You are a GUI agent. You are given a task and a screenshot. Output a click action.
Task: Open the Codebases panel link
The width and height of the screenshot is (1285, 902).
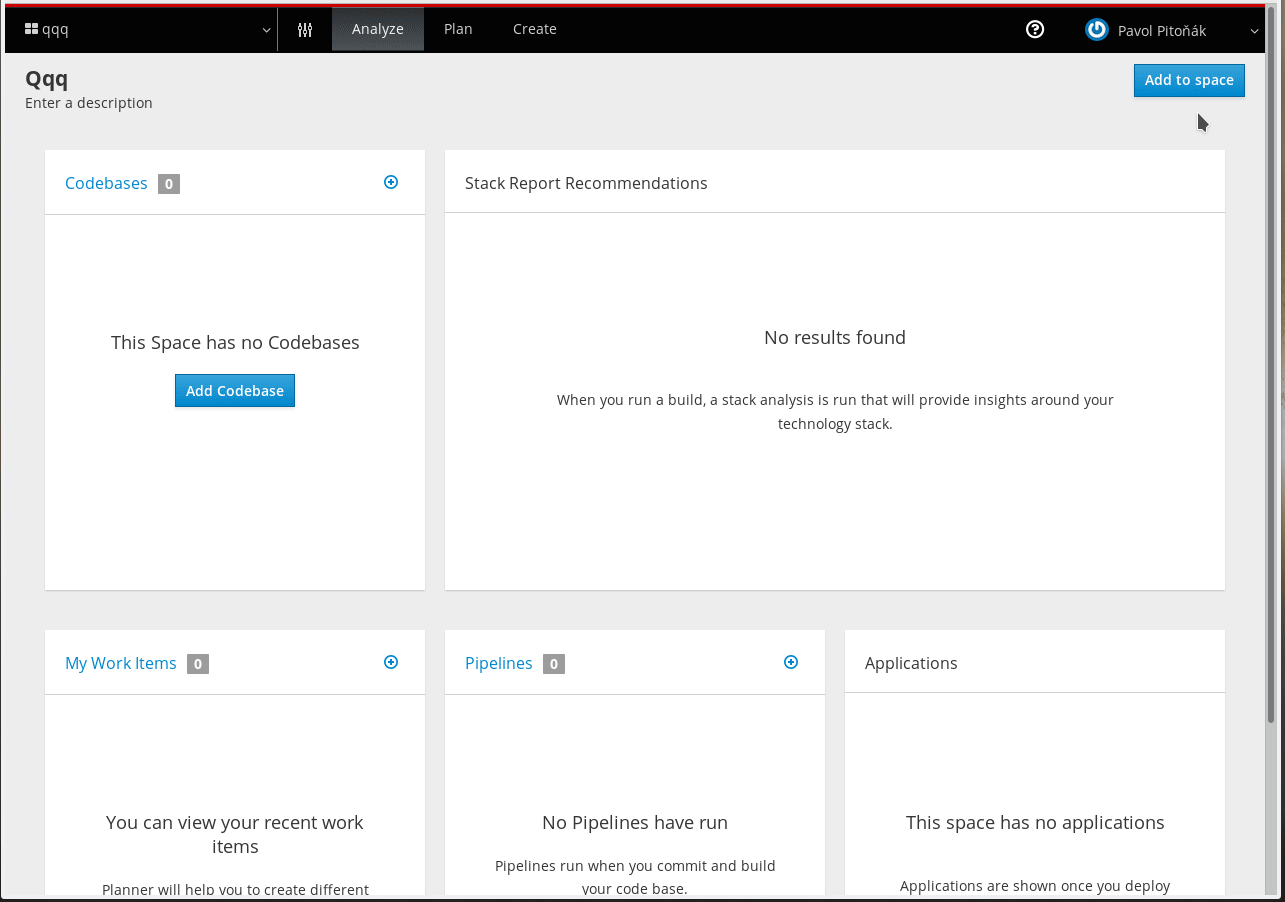coord(106,184)
